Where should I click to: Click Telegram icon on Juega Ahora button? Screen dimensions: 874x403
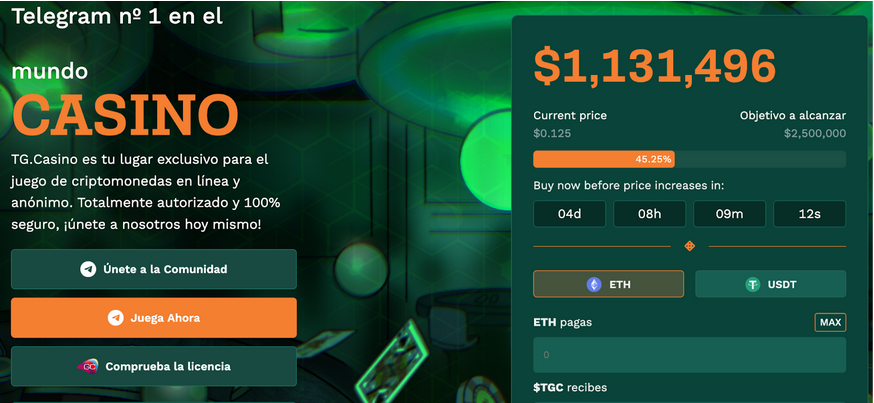pos(116,318)
